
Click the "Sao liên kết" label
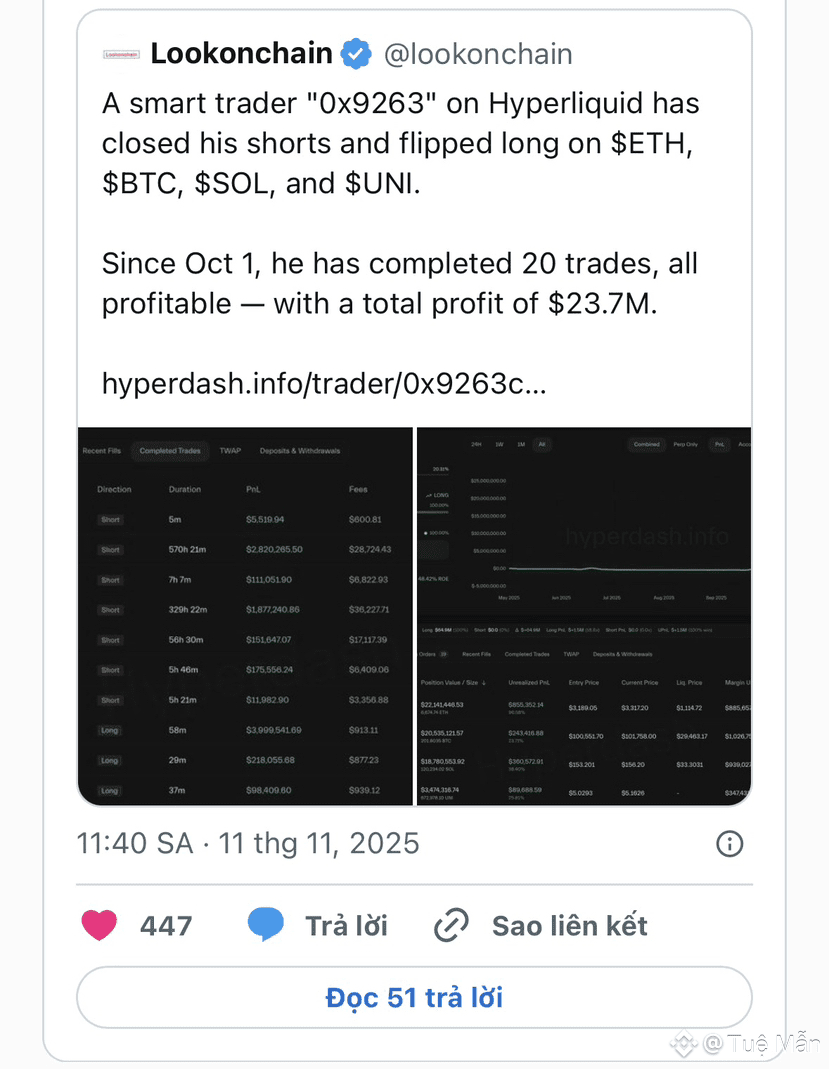(x=569, y=926)
